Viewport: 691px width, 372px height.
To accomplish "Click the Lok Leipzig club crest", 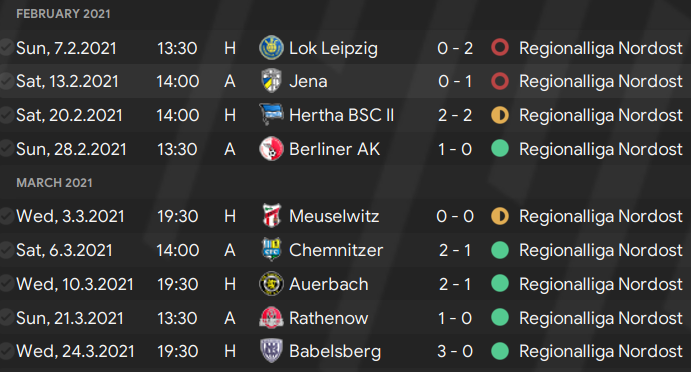I will [271, 48].
